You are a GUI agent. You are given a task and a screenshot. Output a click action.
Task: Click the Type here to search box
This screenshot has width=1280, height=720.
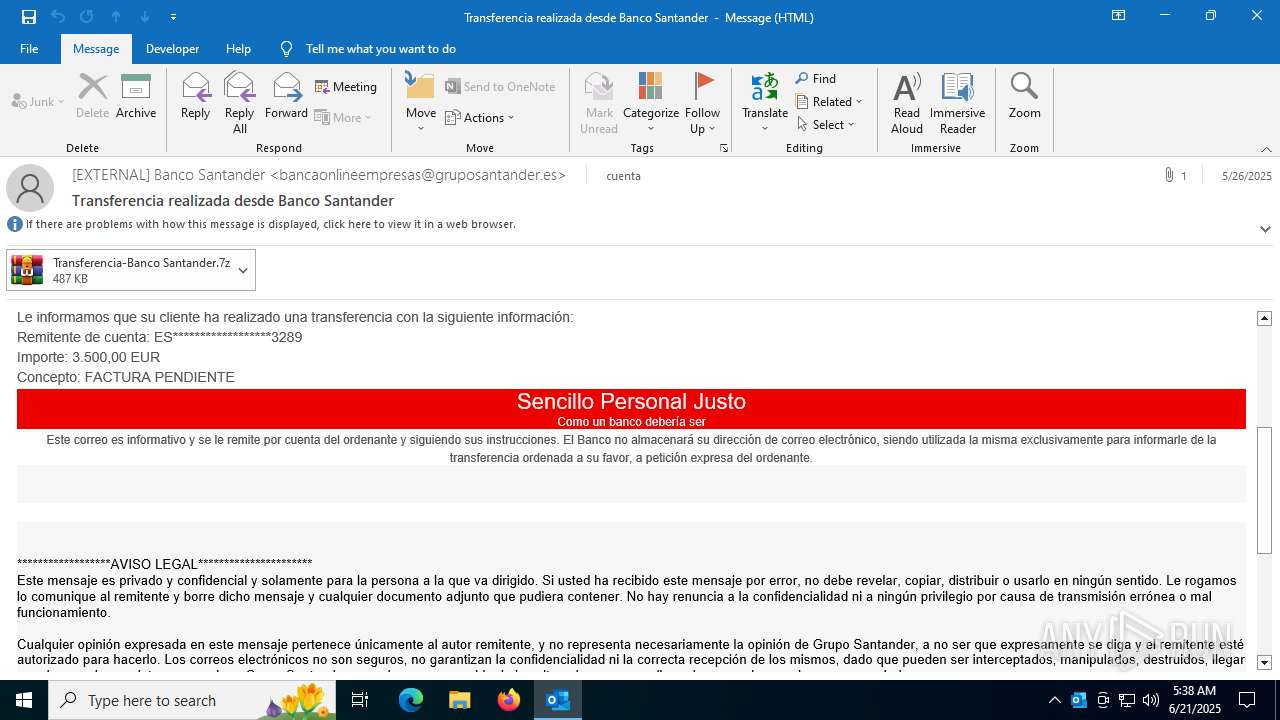pyautogui.click(x=192, y=700)
